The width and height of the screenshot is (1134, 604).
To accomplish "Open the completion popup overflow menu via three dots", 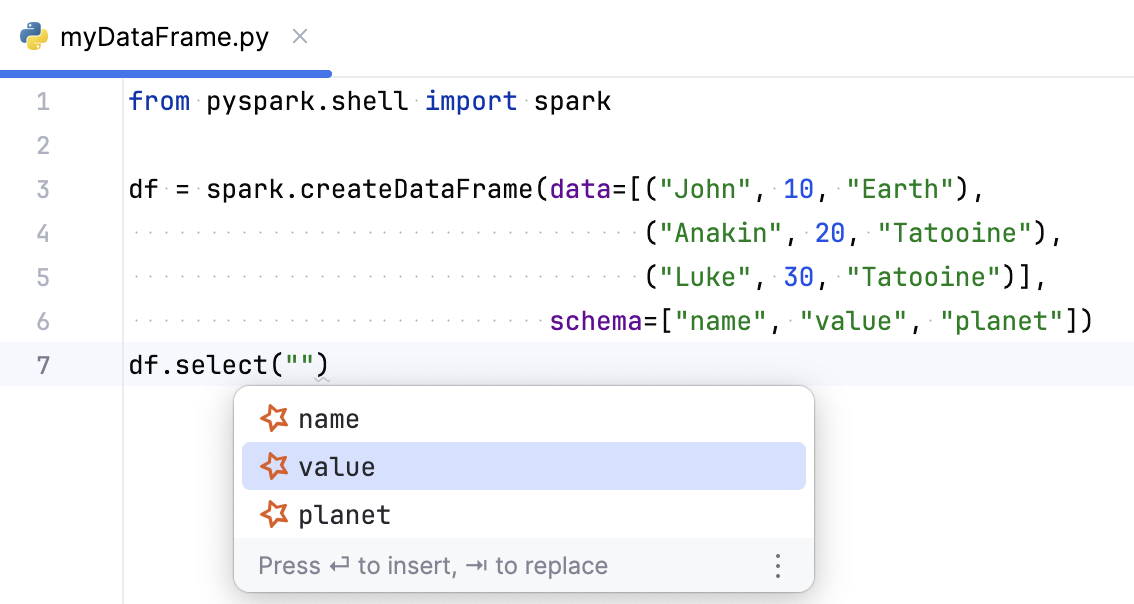I will [x=778, y=565].
